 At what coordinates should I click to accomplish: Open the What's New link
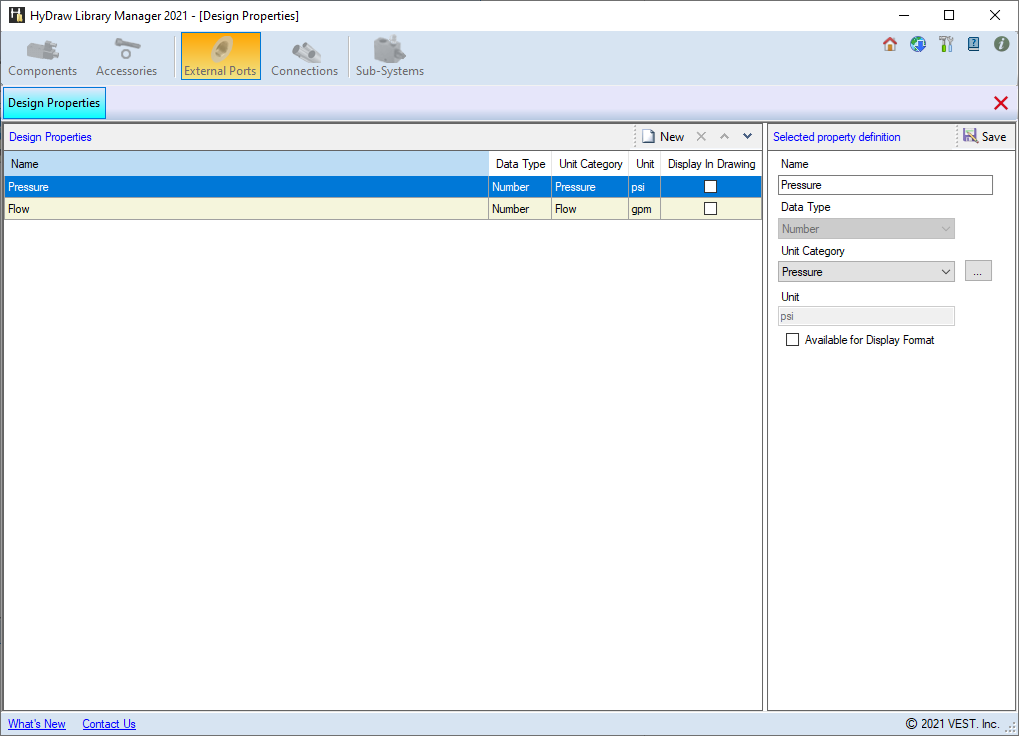point(36,724)
